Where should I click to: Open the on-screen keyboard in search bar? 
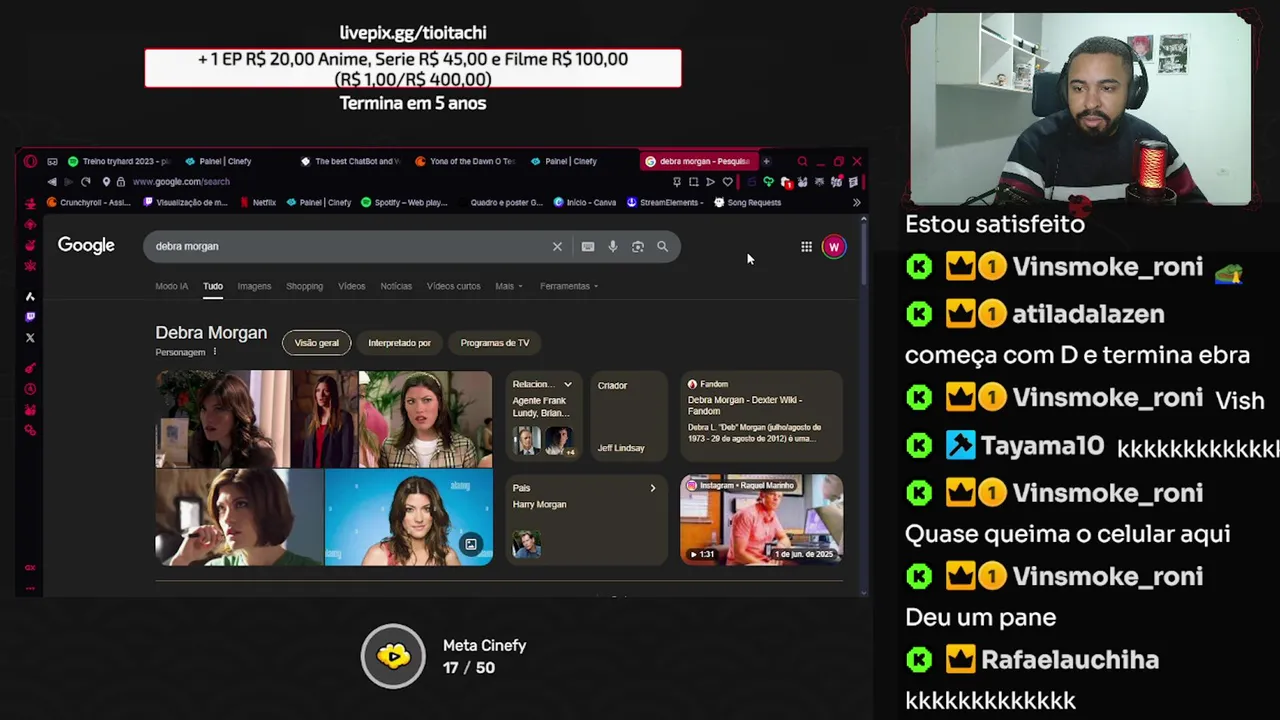click(588, 246)
